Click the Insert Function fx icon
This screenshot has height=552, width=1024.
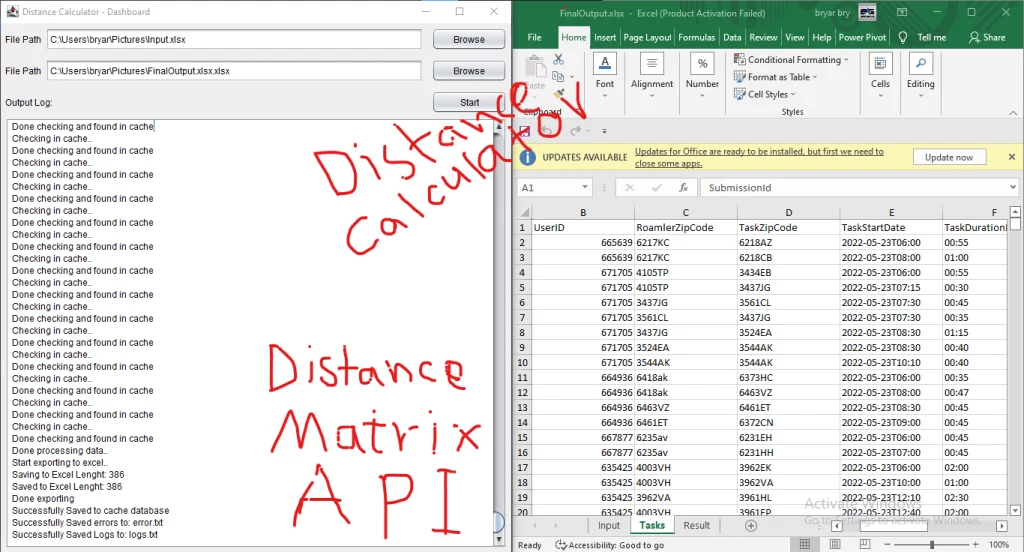click(x=683, y=187)
